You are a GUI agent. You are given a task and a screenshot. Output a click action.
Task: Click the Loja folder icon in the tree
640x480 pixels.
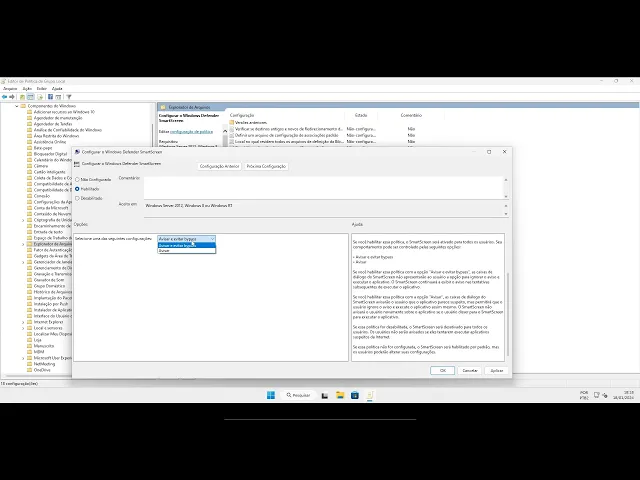pos(29,340)
